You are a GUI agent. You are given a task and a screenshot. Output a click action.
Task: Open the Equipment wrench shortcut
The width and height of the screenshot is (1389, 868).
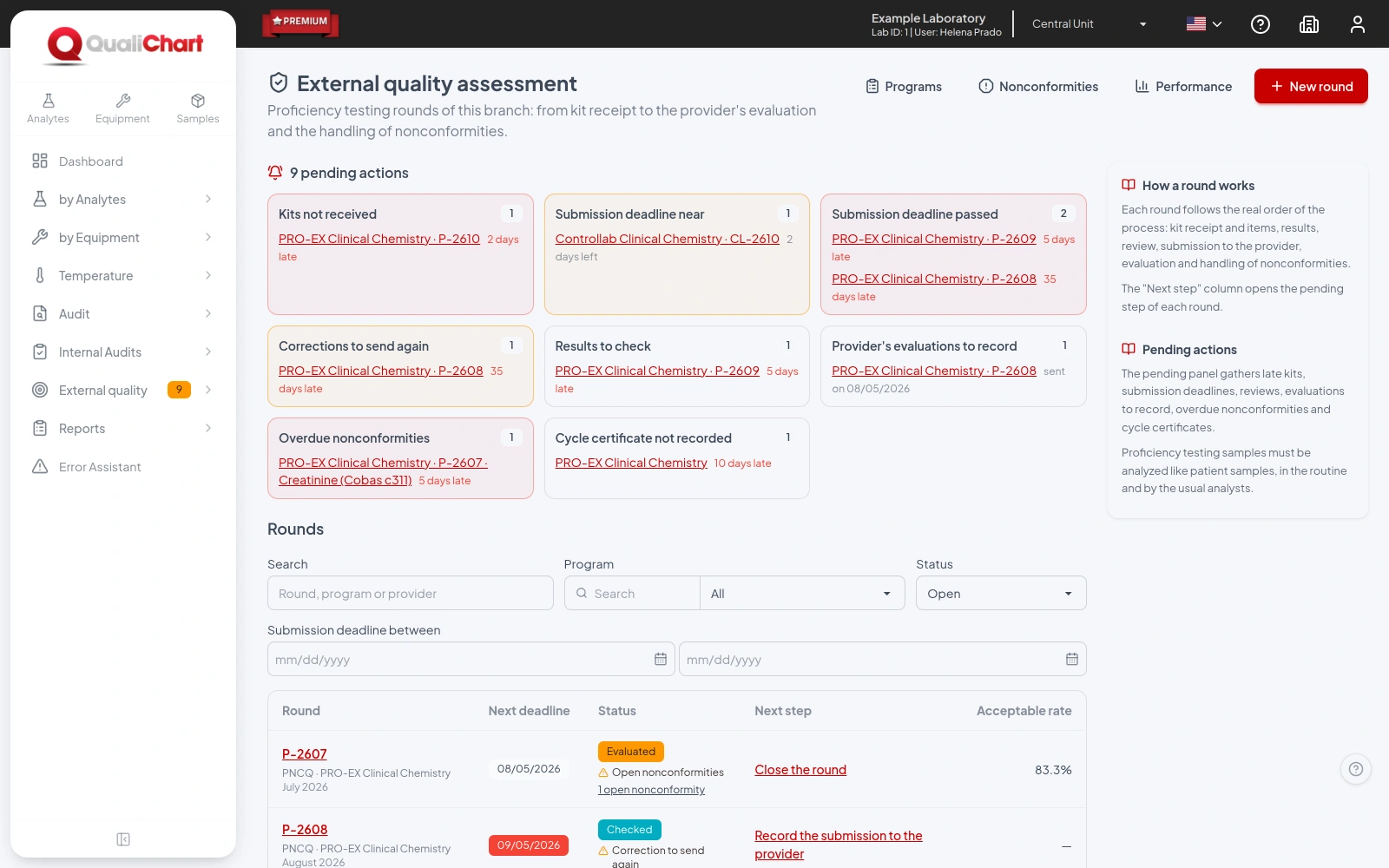click(122, 108)
